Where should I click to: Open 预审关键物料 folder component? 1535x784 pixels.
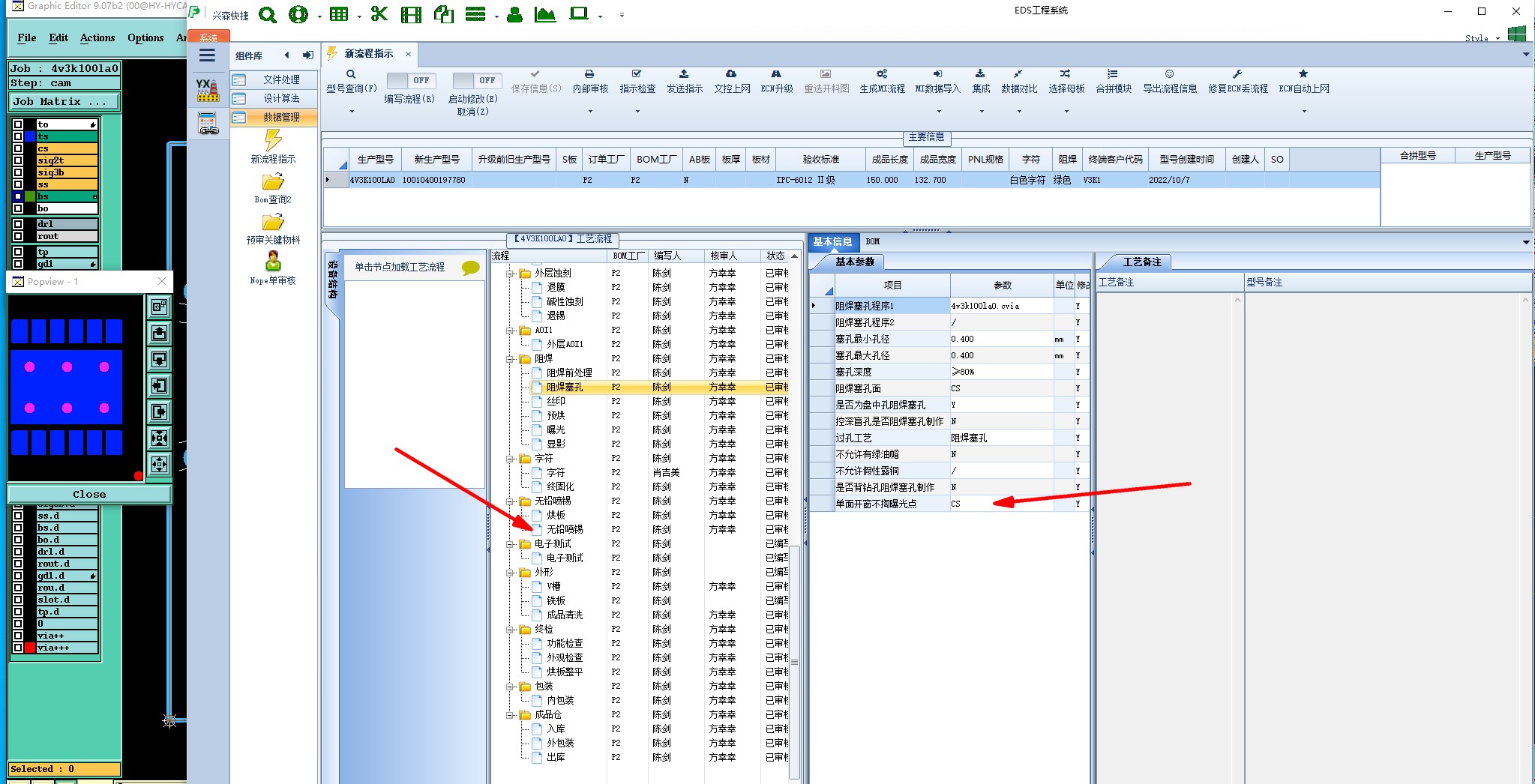(273, 229)
